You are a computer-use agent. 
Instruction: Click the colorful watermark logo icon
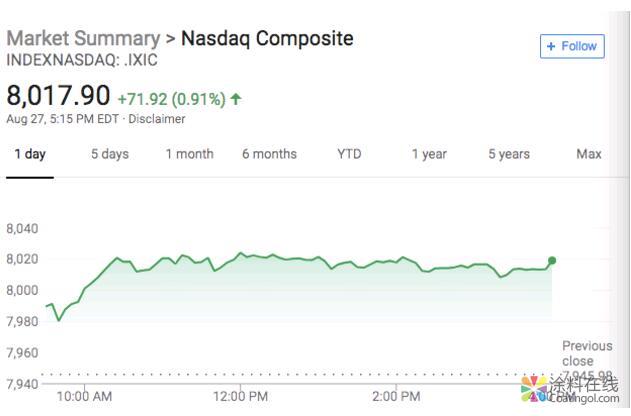(x=535, y=389)
